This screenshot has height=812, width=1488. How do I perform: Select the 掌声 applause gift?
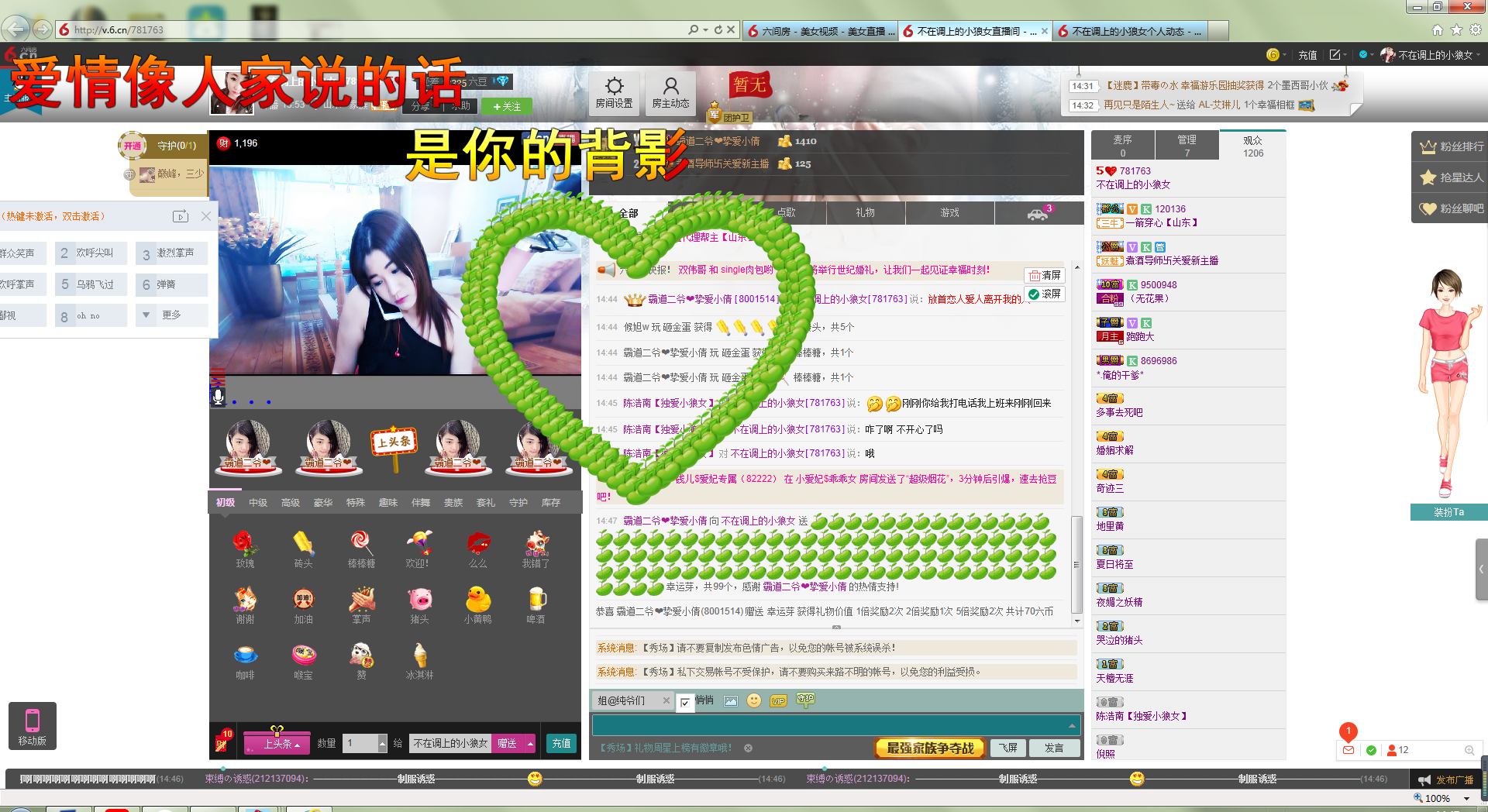click(361, 605)
